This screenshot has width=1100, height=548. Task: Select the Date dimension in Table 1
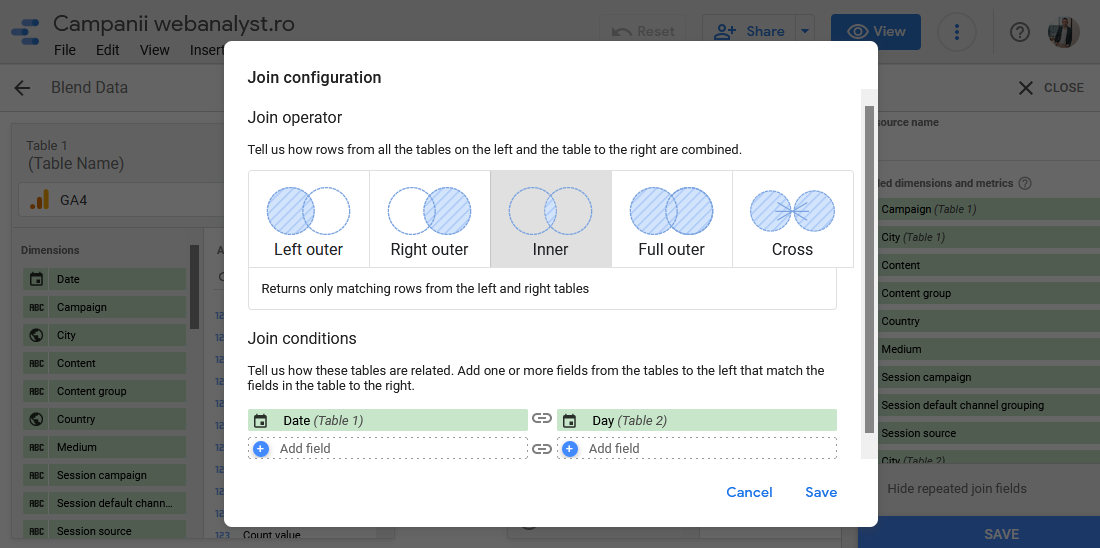click(x=105, y=279)
